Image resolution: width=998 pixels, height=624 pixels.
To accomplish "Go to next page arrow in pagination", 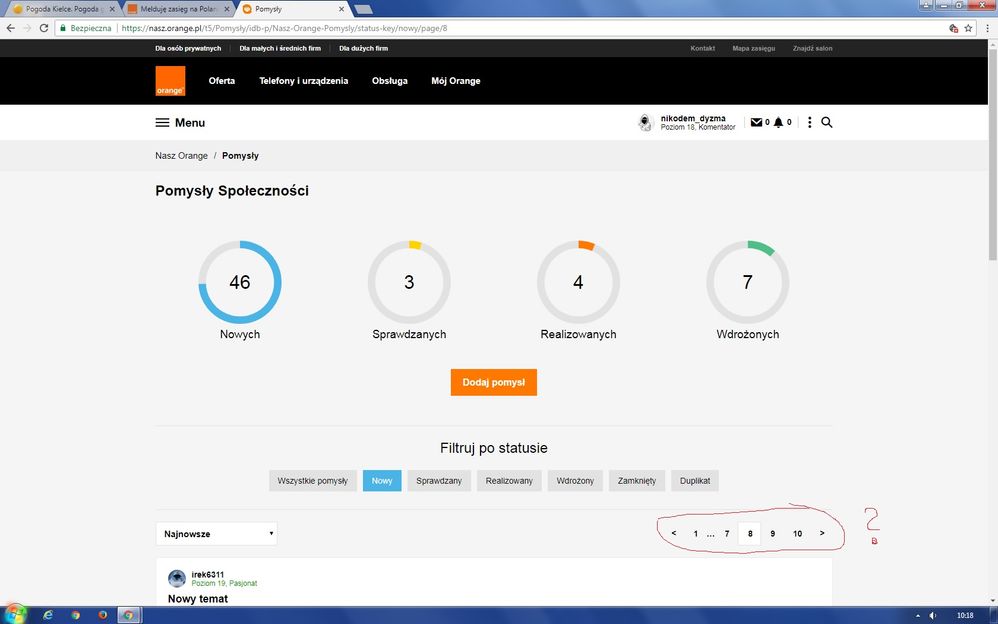I will [822, 534].
